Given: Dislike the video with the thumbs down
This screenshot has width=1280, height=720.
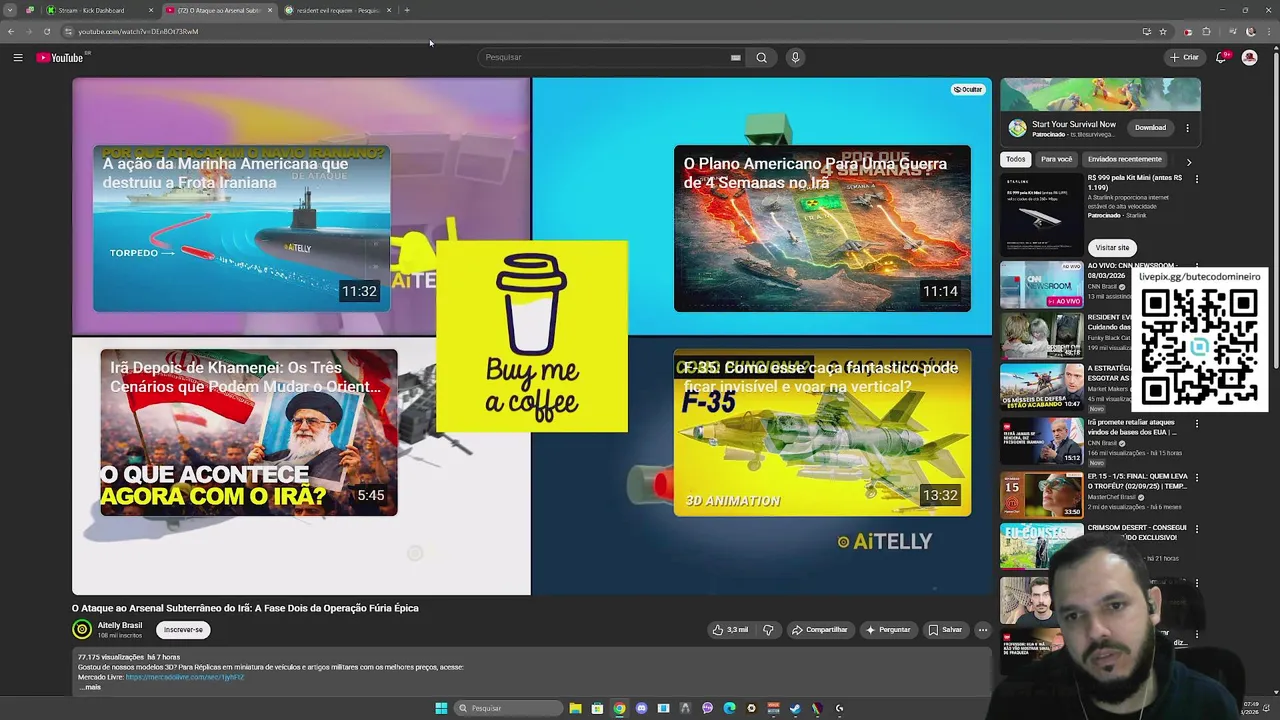Looking at the screenshot, I should tap(768, 630).
